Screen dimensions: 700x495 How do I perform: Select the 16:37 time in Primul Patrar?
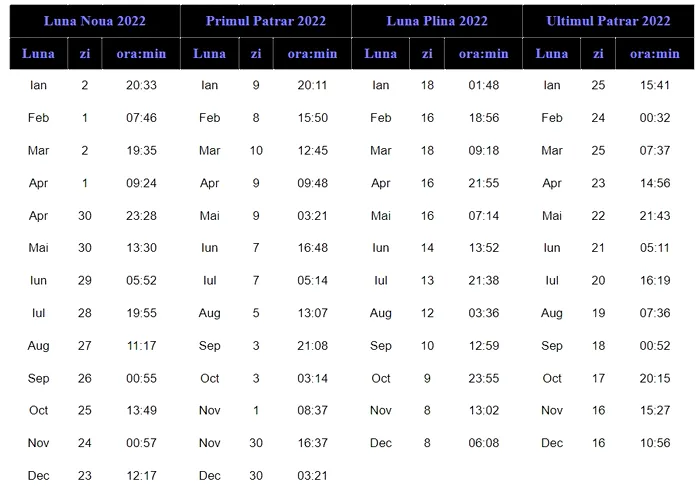(x=313, y=443)
